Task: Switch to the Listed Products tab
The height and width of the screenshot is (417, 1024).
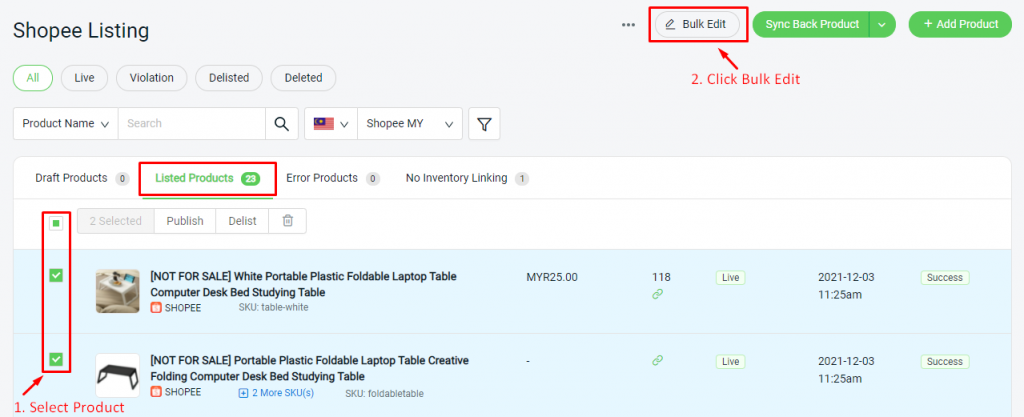Action: click(208, 178)
